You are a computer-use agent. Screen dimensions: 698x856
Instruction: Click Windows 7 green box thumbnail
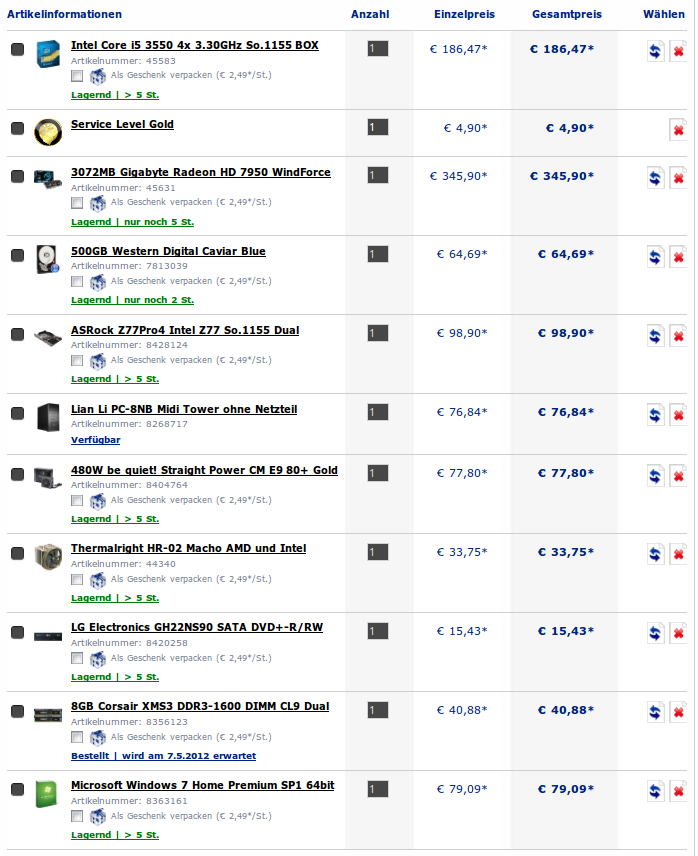pos(47,794)
